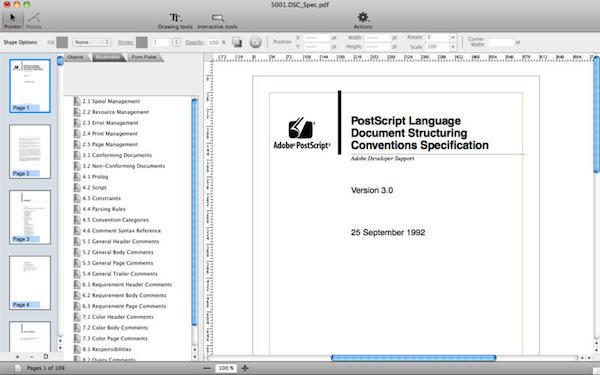Open the '7.2 Color Body Comments' bookmark

click(x=115, y=328)
